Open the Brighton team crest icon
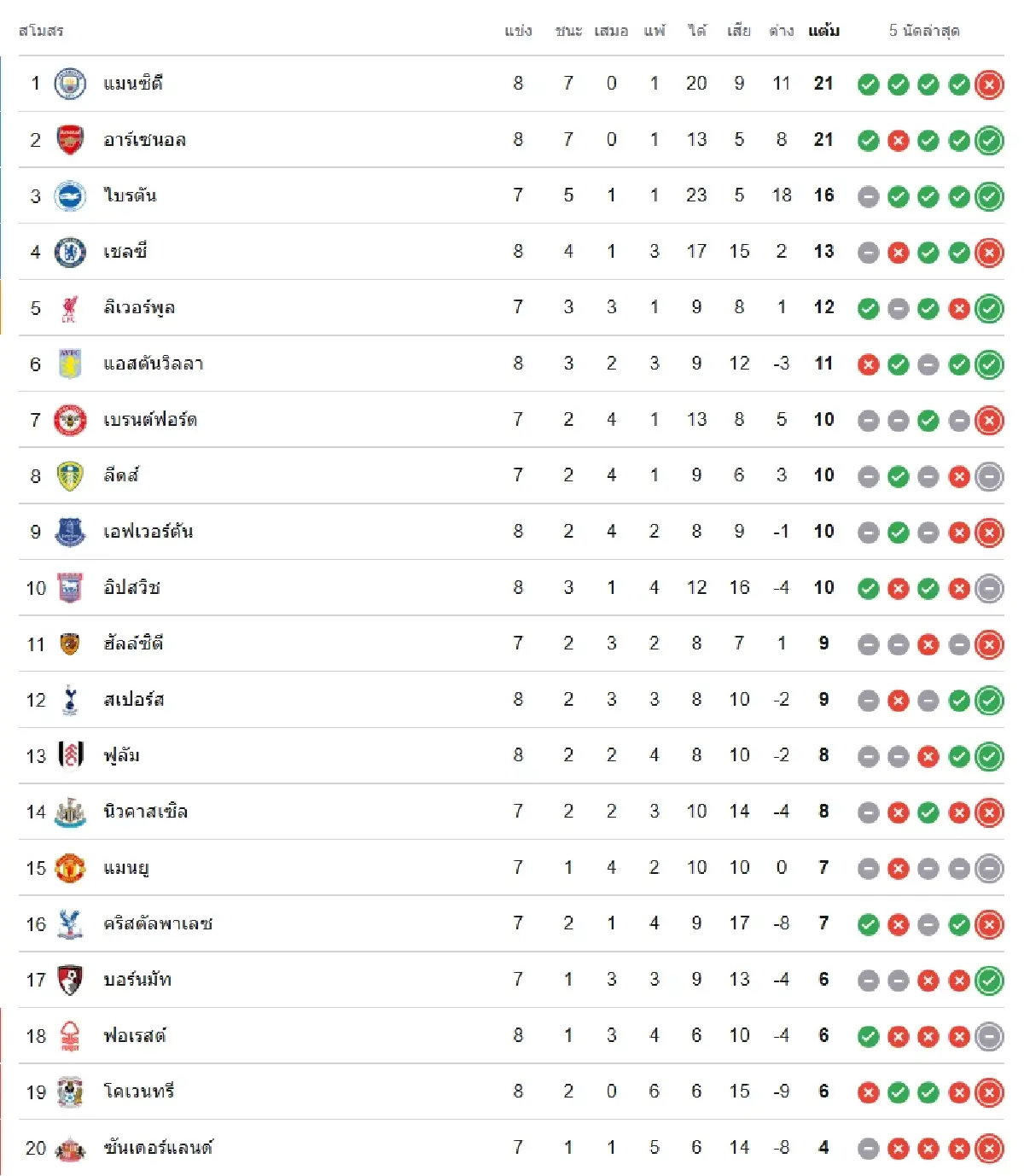1024x1176 pixels. coord(70,196)
